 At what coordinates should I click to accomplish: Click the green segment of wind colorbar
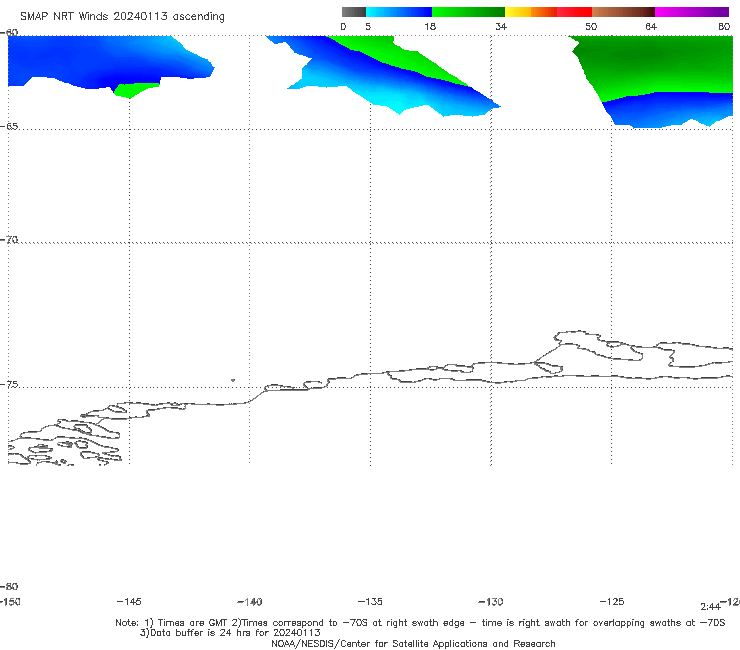[x=468, y=12]
